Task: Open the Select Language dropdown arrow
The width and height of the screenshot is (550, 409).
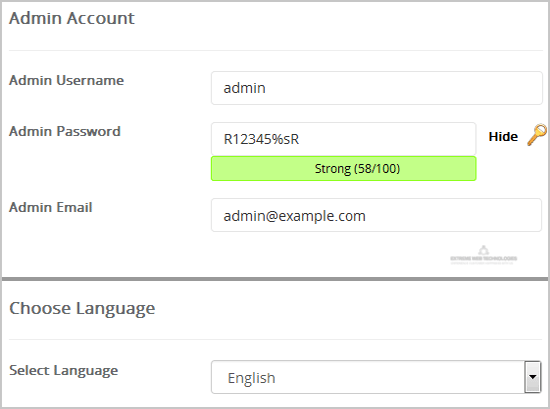Action: pyautogui.click(x=533, y=377)
